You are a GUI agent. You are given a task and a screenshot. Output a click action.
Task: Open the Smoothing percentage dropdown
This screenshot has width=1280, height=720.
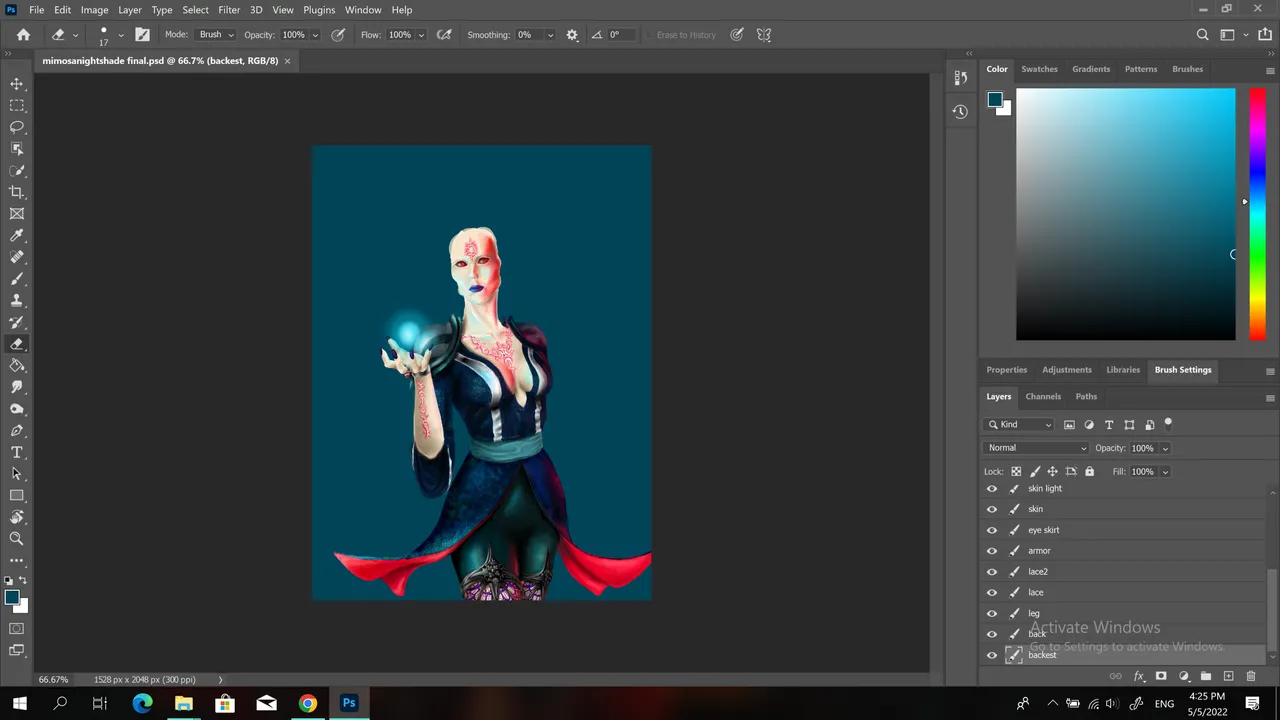pyautogui.click(x=550, y=34)
